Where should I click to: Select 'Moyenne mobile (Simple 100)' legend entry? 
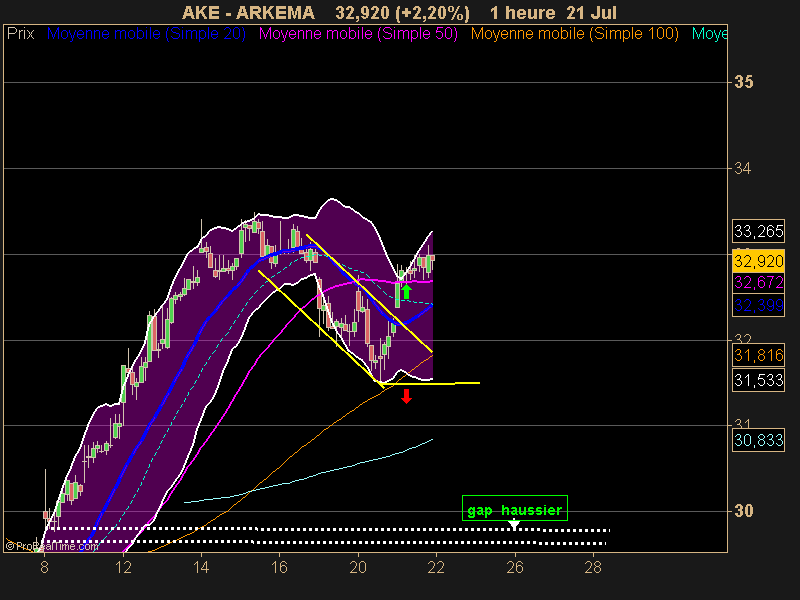[x=574, y=34]
